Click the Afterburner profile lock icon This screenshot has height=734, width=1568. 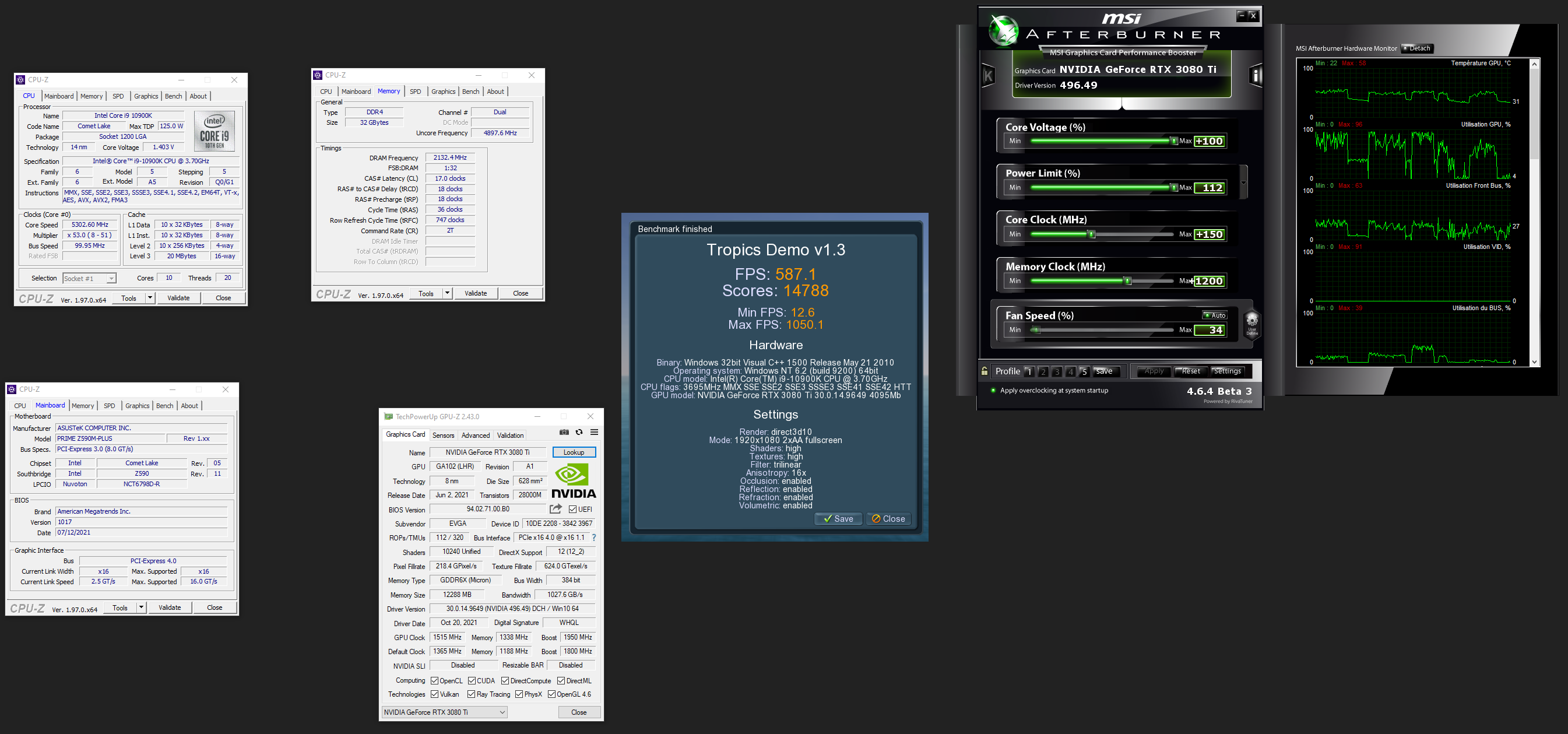tap(985, 371)
